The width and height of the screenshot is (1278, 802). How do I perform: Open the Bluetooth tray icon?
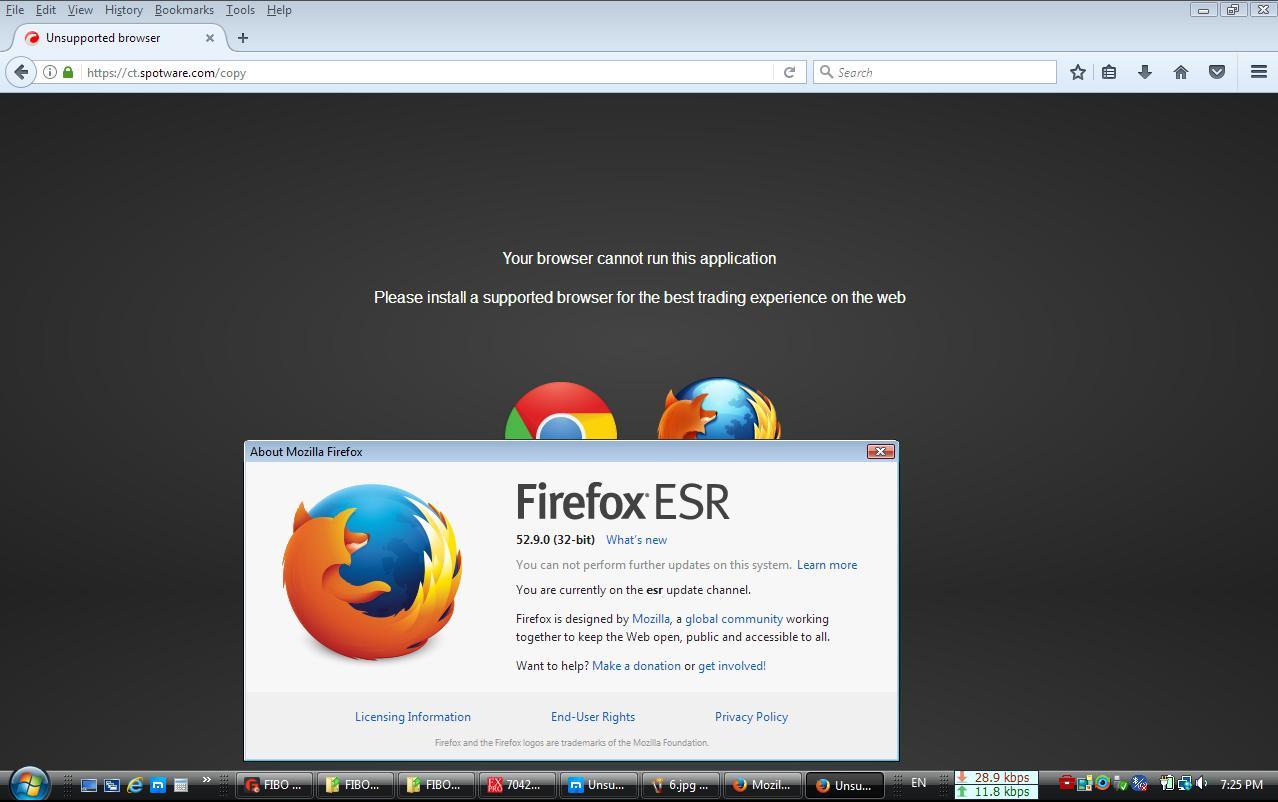click(1140, 783)
